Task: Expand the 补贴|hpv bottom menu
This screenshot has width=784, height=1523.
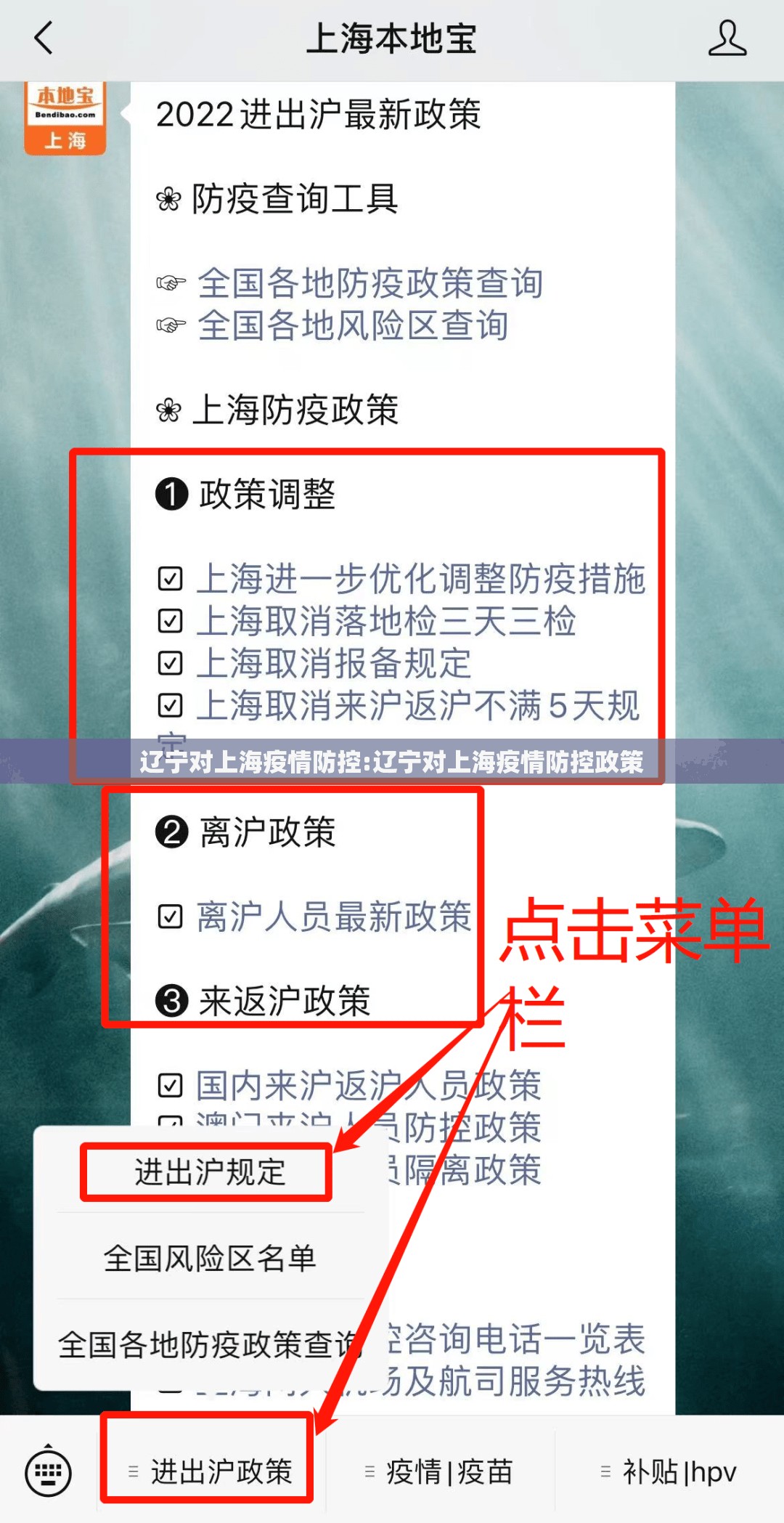Action: 669,1472
